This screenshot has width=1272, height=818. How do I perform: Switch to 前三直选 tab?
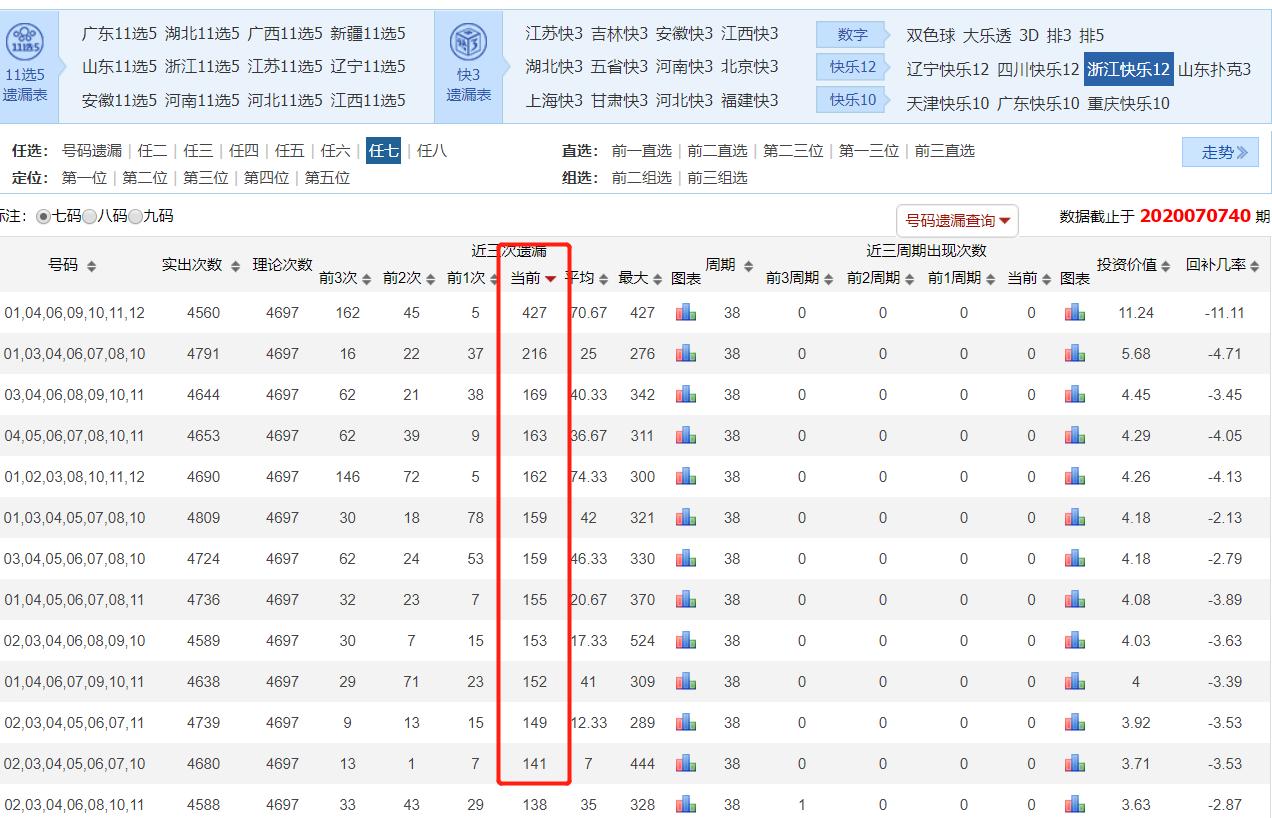(944, 151)
